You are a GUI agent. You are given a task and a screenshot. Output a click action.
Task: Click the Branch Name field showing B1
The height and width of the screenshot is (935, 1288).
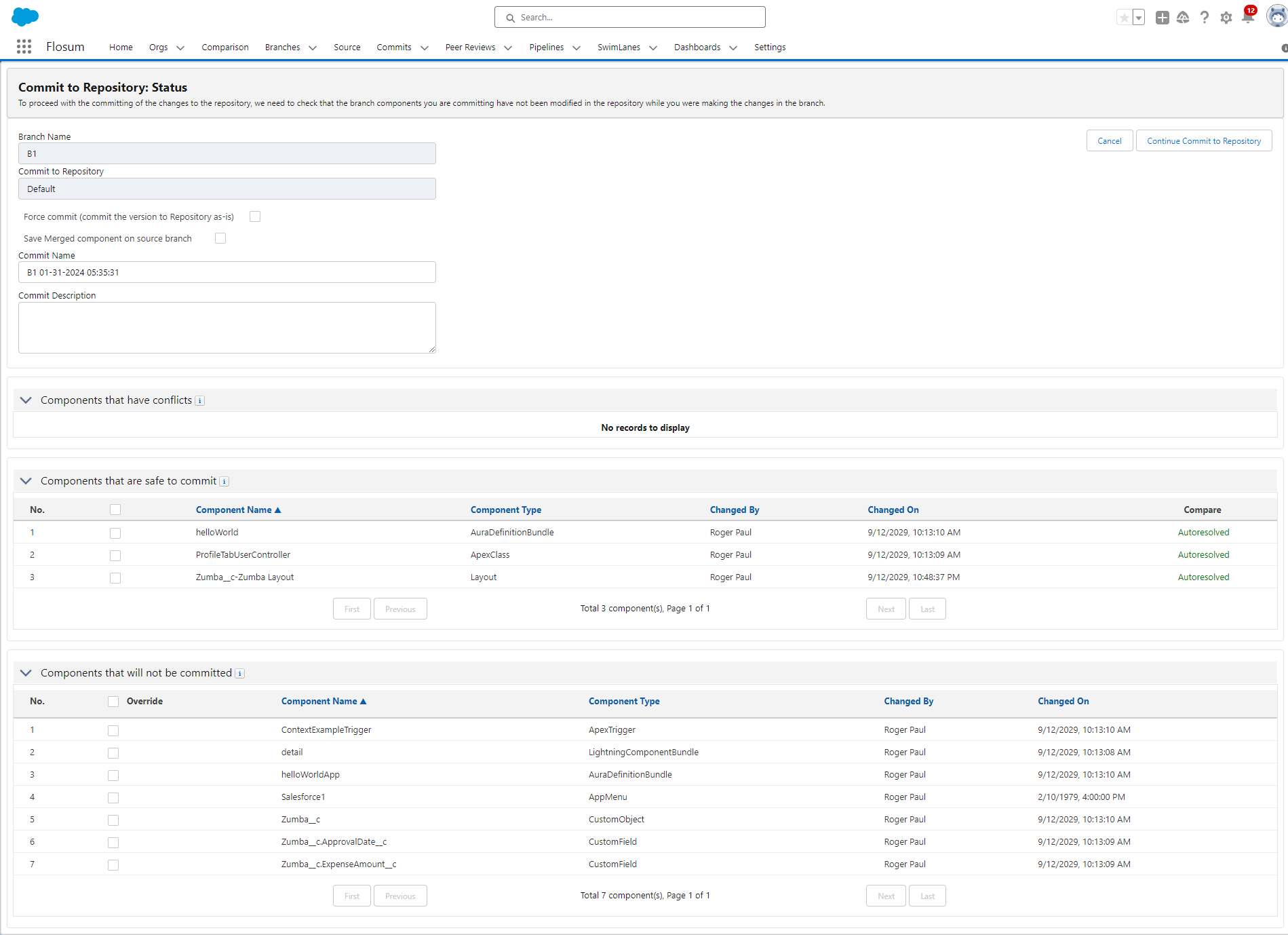(227, 153)
